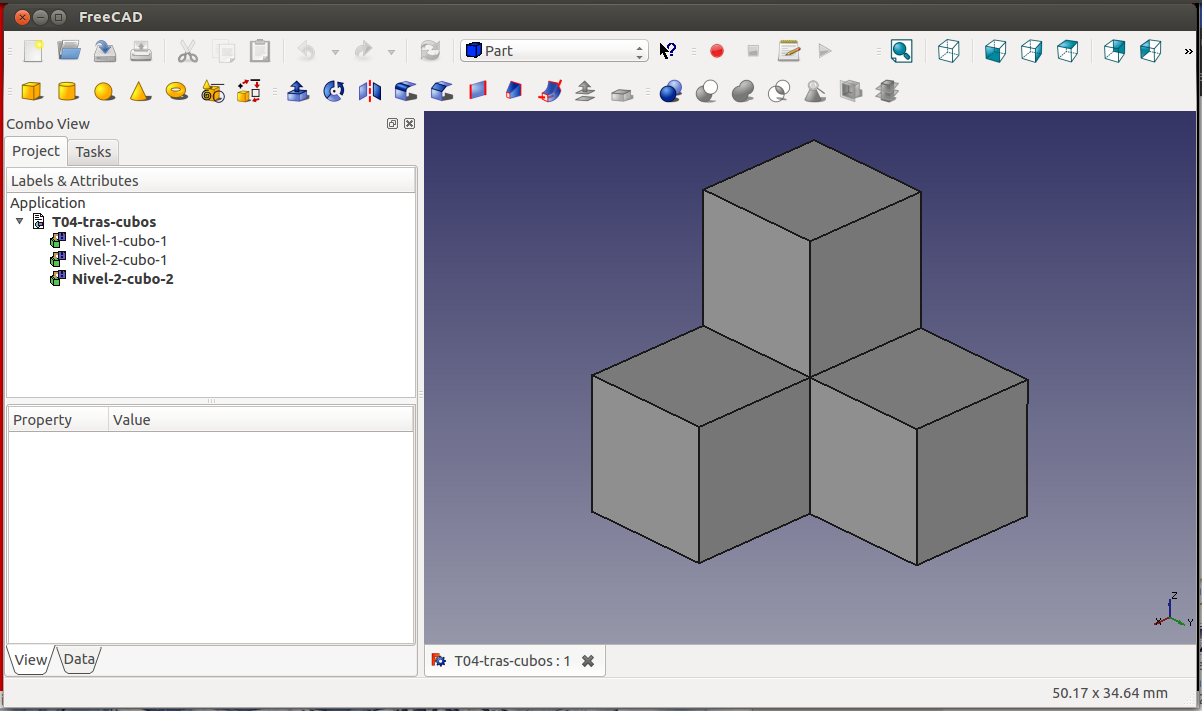This screenshot has height=711, width=1202.
Task: Switch to axonometric view with wireframe cube icon
Action: [948, 51]
